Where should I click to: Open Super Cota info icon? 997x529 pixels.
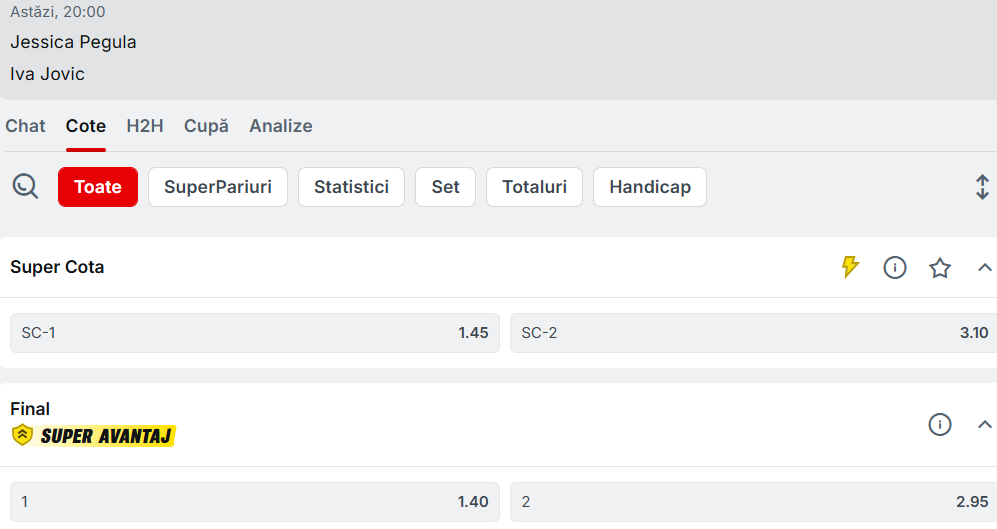click(895, 267)
